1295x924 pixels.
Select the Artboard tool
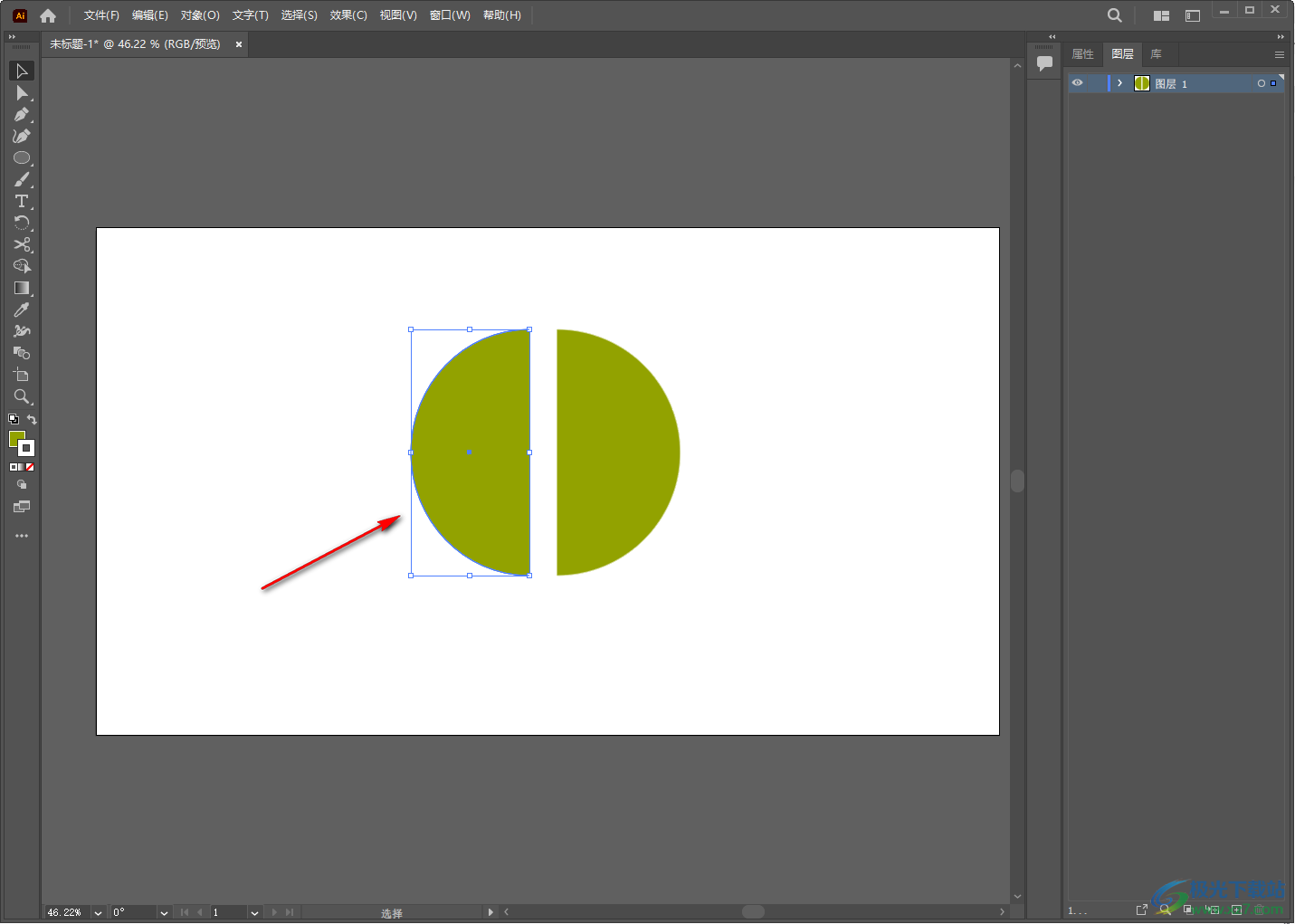tap(22, 375)
